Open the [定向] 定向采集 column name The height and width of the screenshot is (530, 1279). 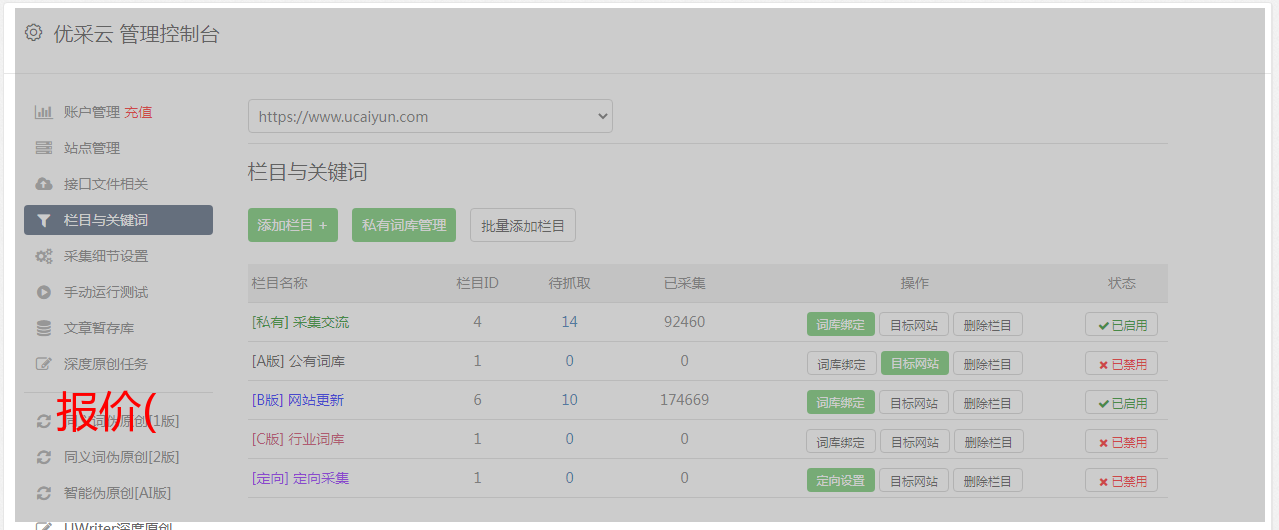click(301, 478)
